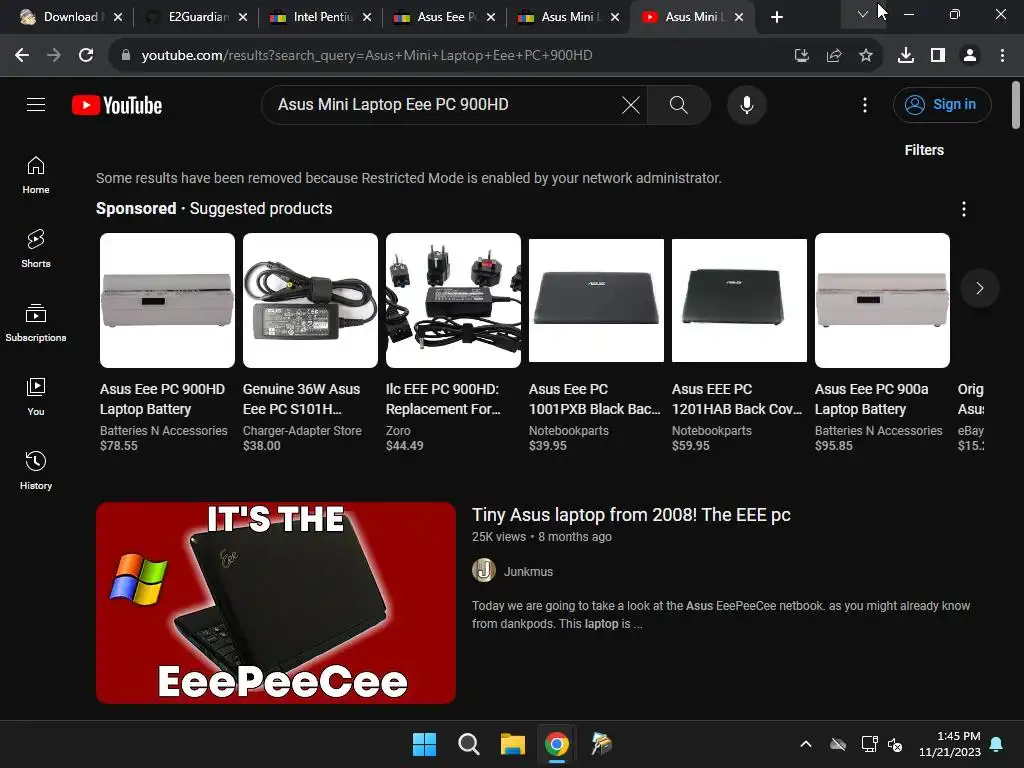Click the magnifier search button
1024x768 pixels.
[x=679, y=104]
